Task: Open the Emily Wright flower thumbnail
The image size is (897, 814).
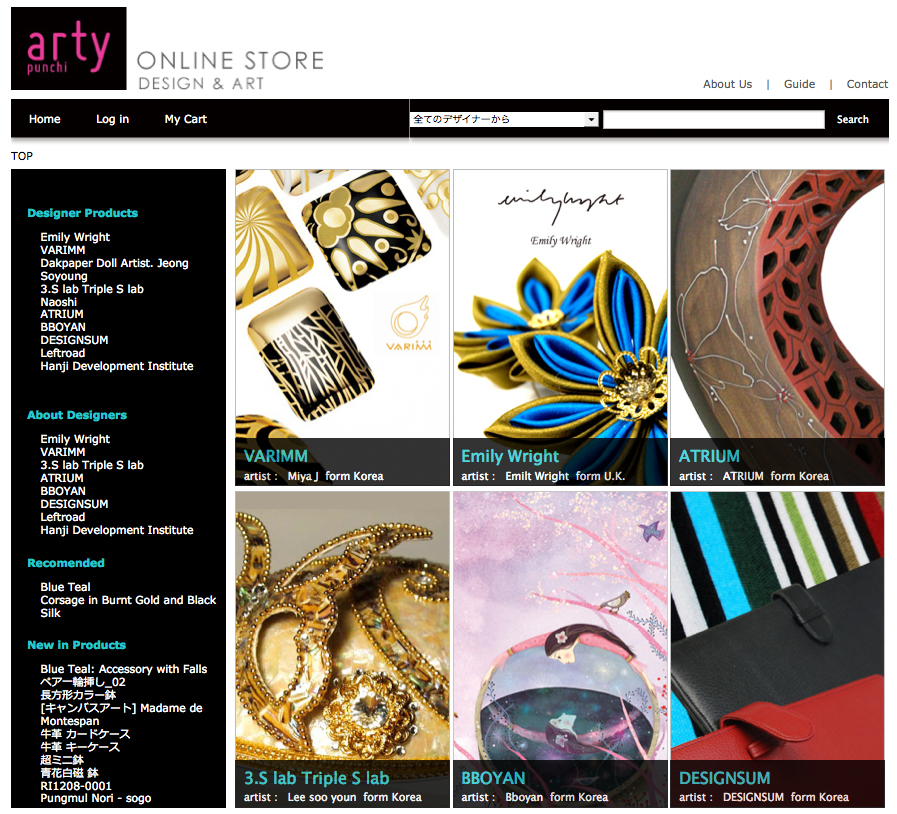Action: click(560, 327)
